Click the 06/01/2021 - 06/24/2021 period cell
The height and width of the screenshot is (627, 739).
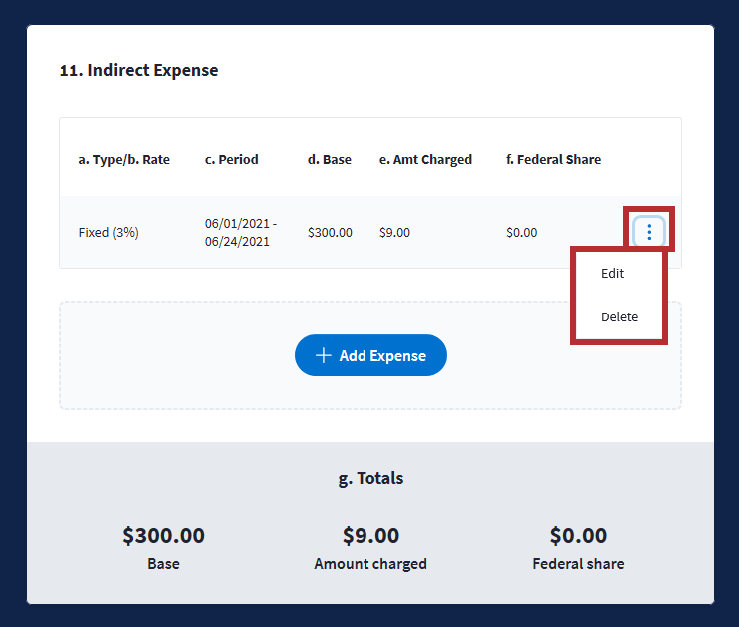coord(241,232)
